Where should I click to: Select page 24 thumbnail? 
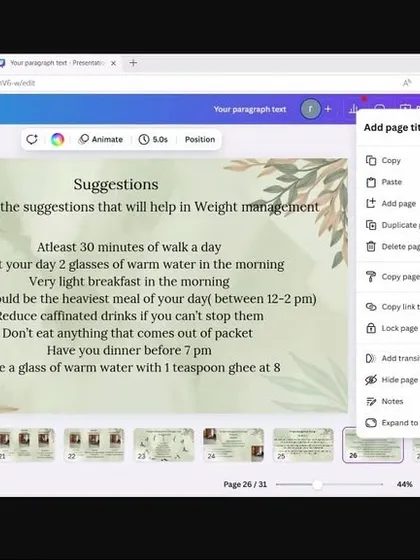[x=234, y=445]
